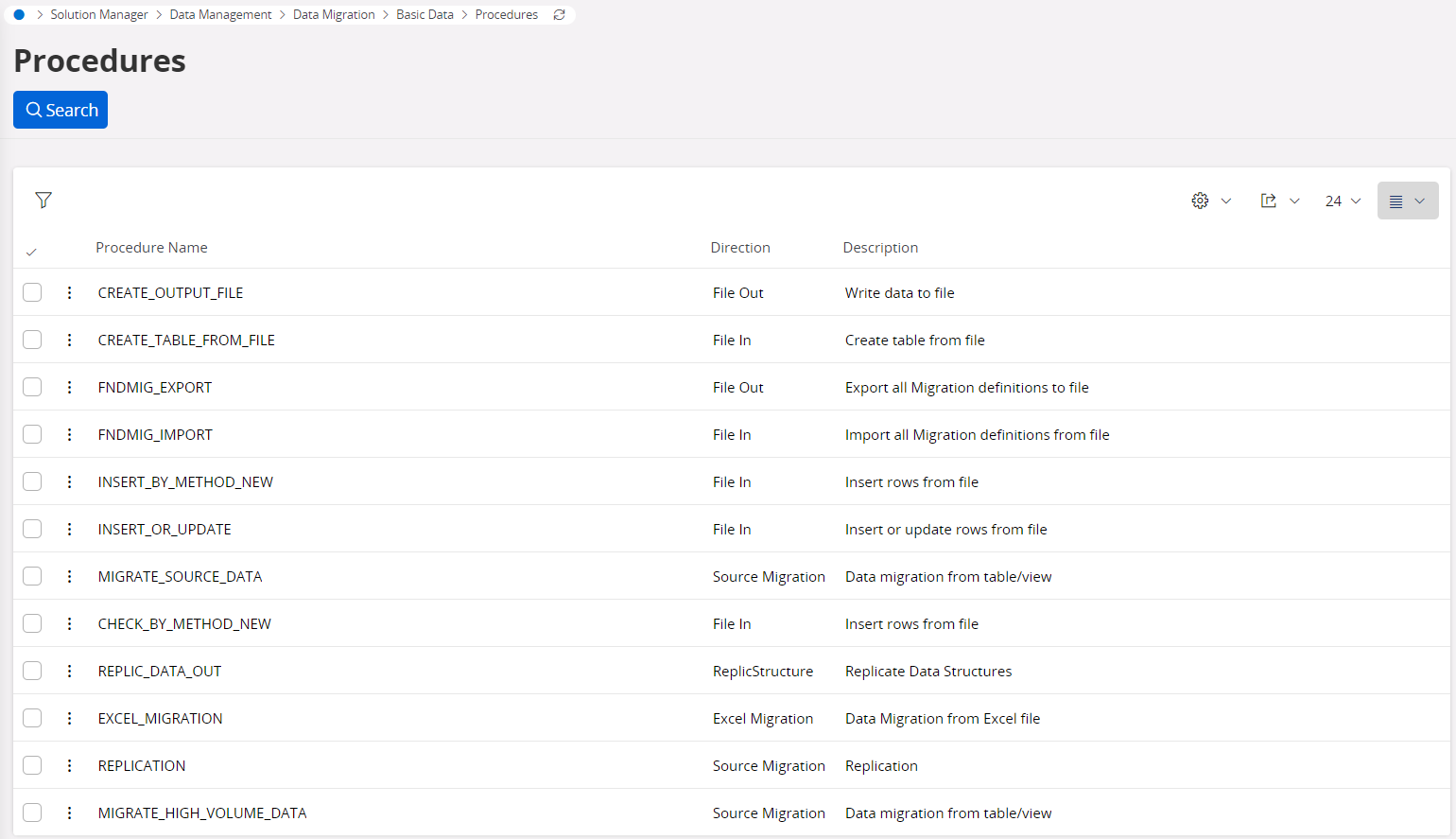Image resolution: width=1456 pixels, height=839 pixels.
Task: Click the blue Search button
Action: (61, 110)
